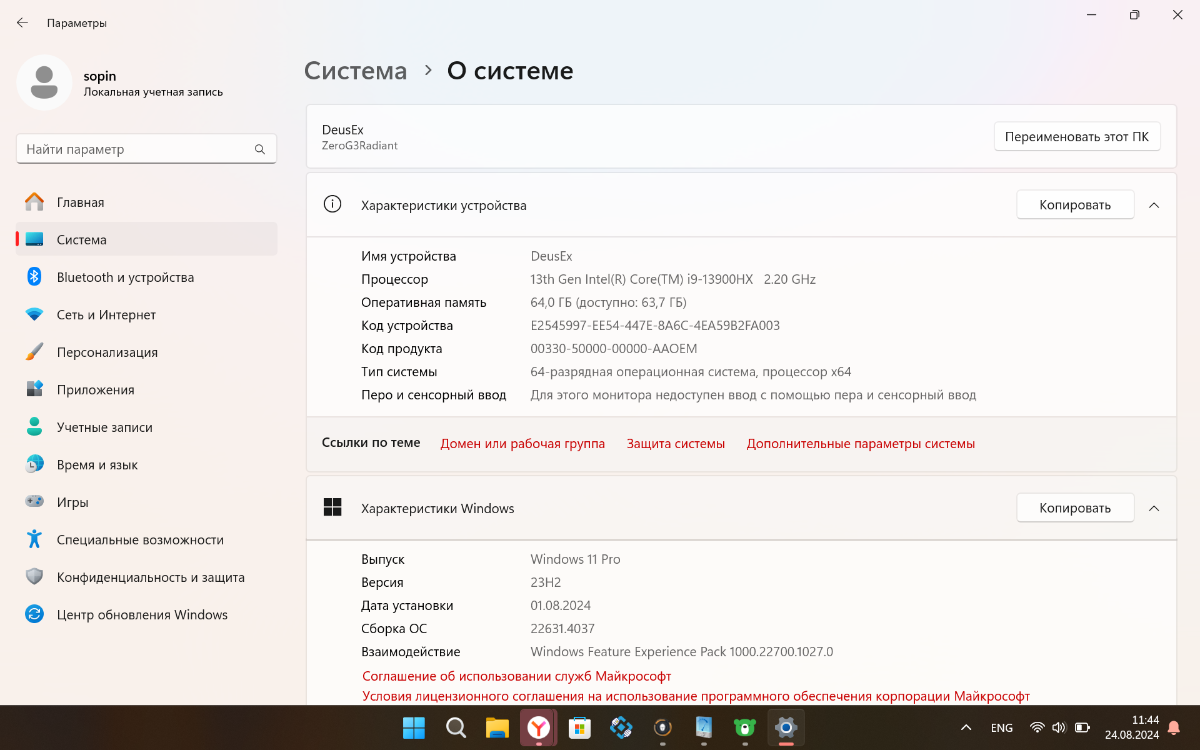
Task: Show hidden system tray icons chevron
Action: (x=965, y=728)
